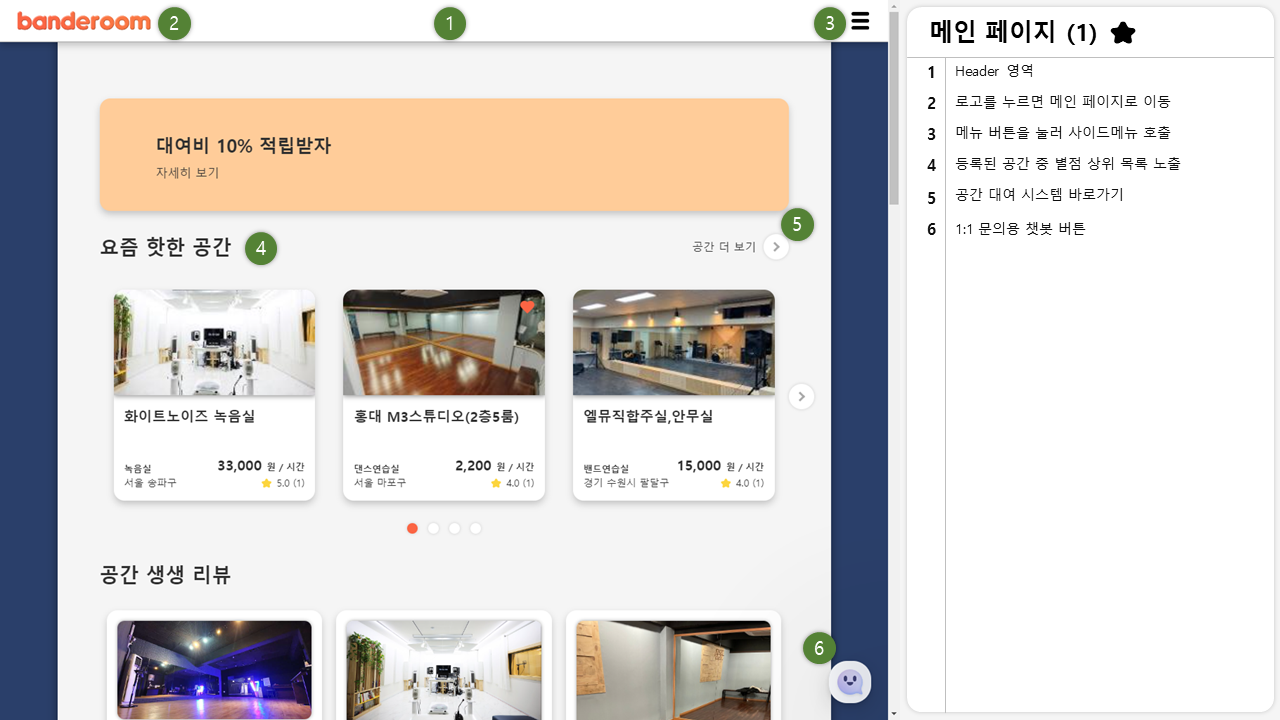Click the star icon beside 메인 페이지 heading

[x=1122, y=32]
